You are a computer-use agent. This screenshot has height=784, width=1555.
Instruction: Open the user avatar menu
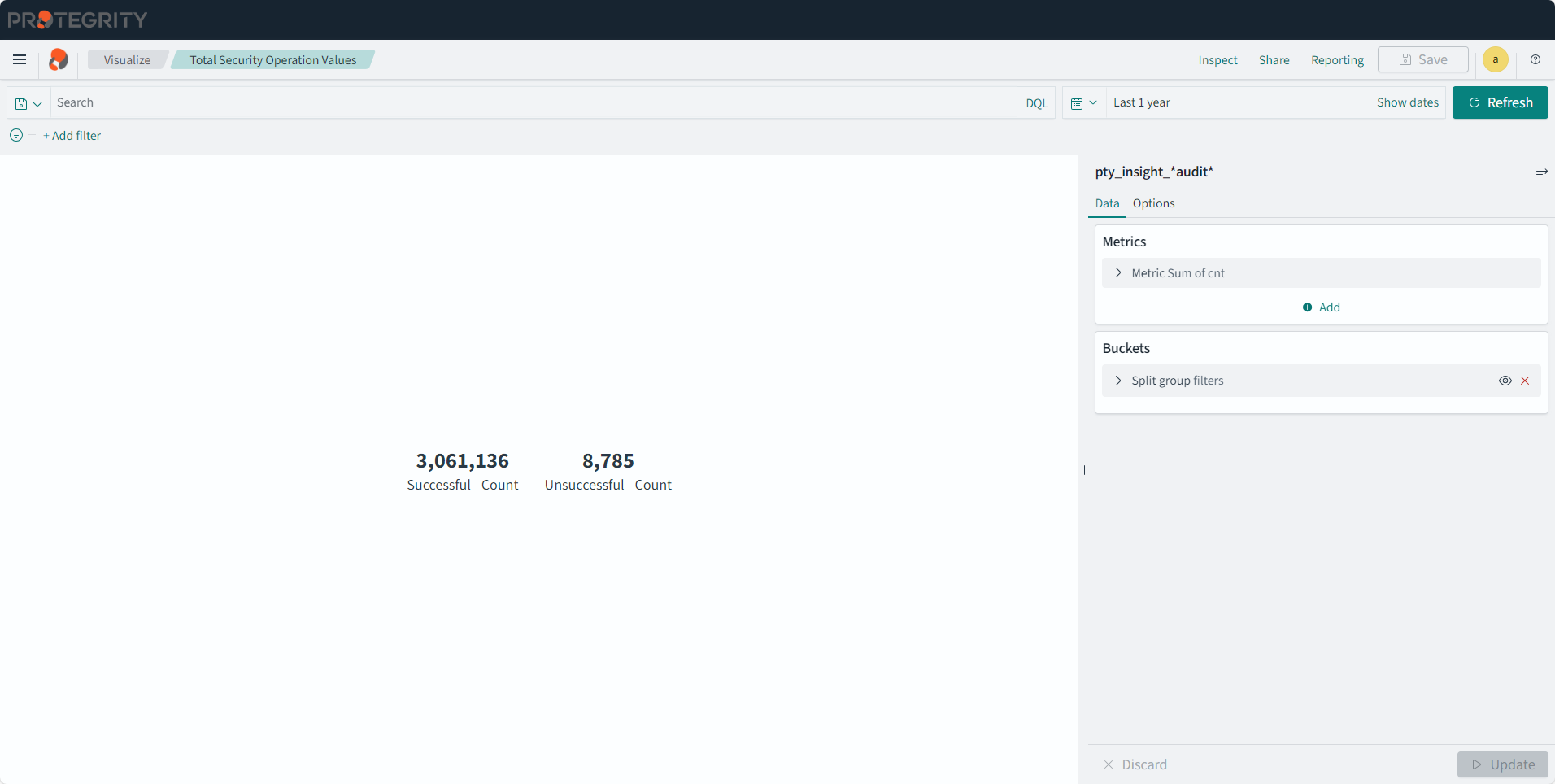pyautogui.click(x=1495, y=59)
